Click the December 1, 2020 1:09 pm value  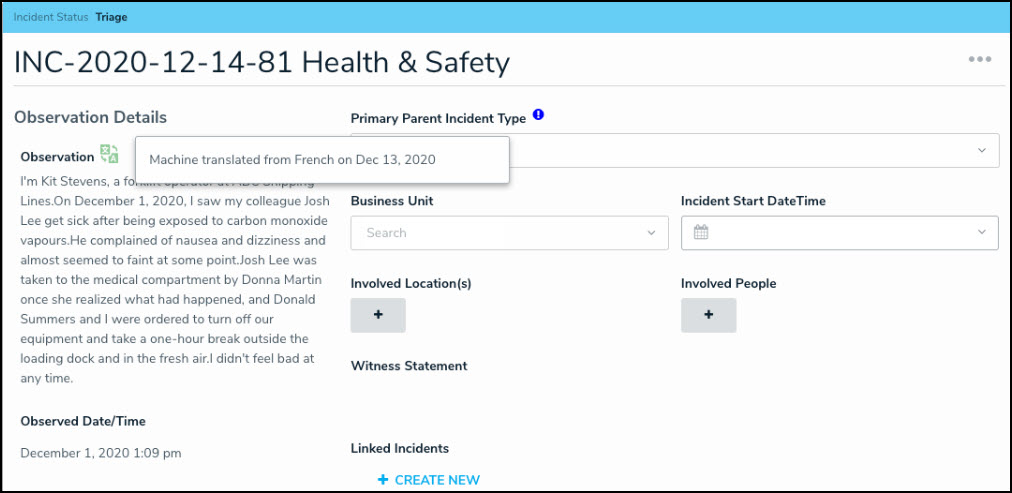click(100, 453)
